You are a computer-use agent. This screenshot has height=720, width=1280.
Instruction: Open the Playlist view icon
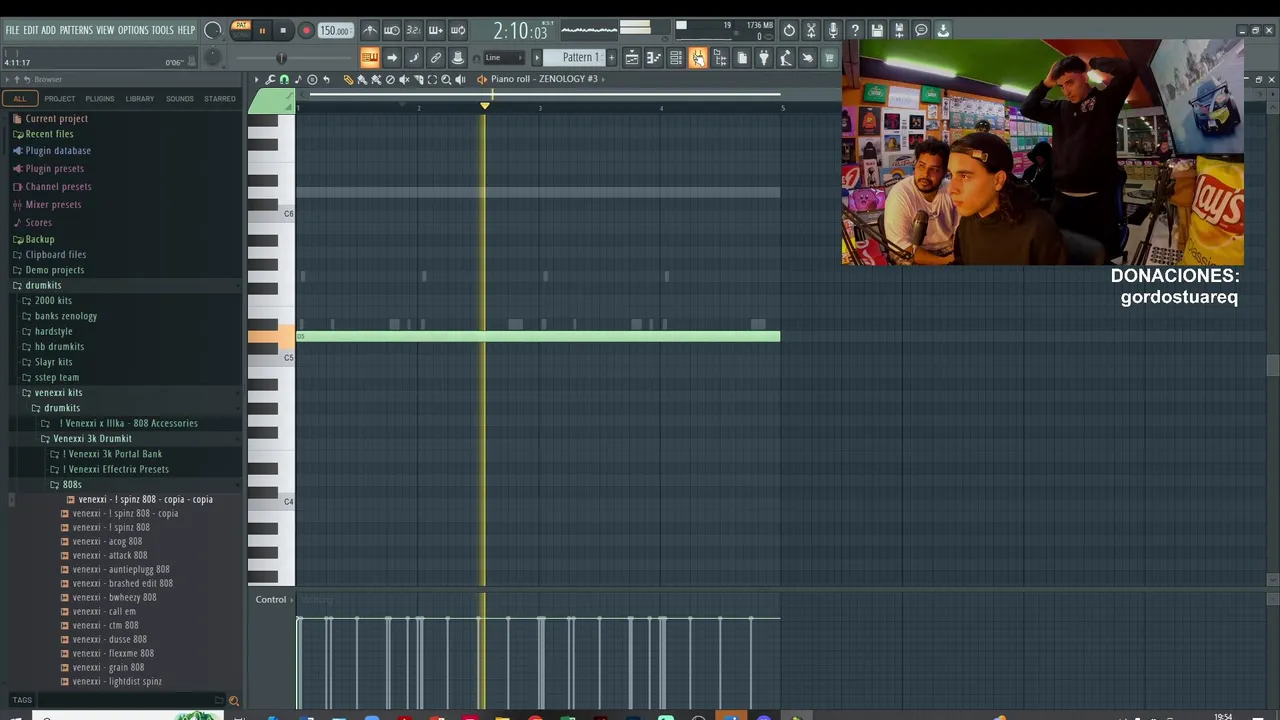[x=632, y=58]
